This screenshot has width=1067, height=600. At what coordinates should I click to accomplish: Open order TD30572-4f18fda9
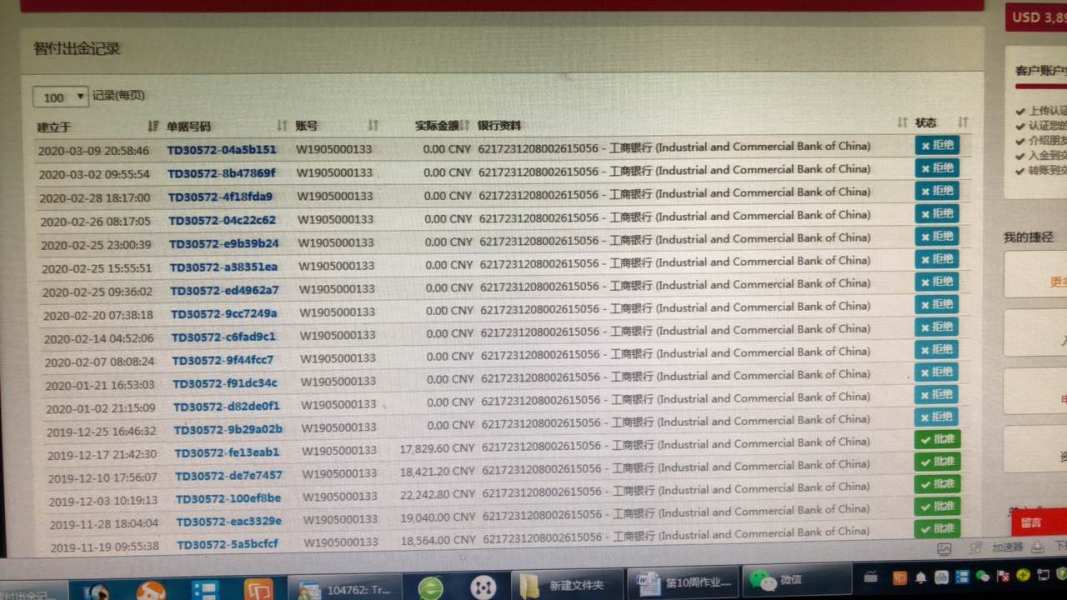point(220,197)
